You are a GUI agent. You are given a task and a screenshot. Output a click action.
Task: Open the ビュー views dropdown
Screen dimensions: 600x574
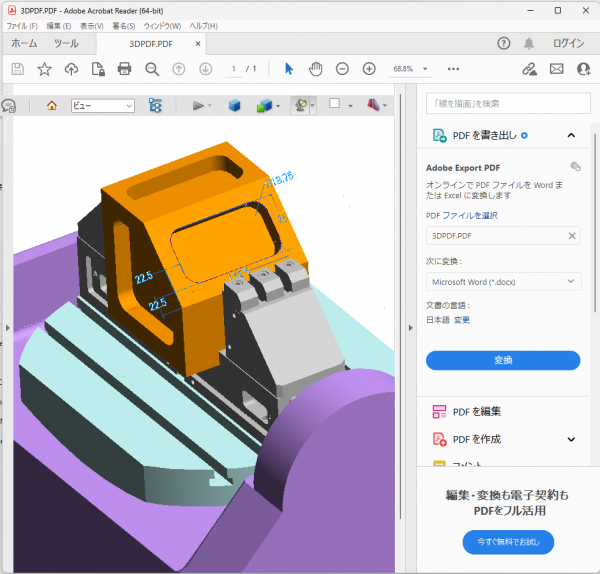103,105
